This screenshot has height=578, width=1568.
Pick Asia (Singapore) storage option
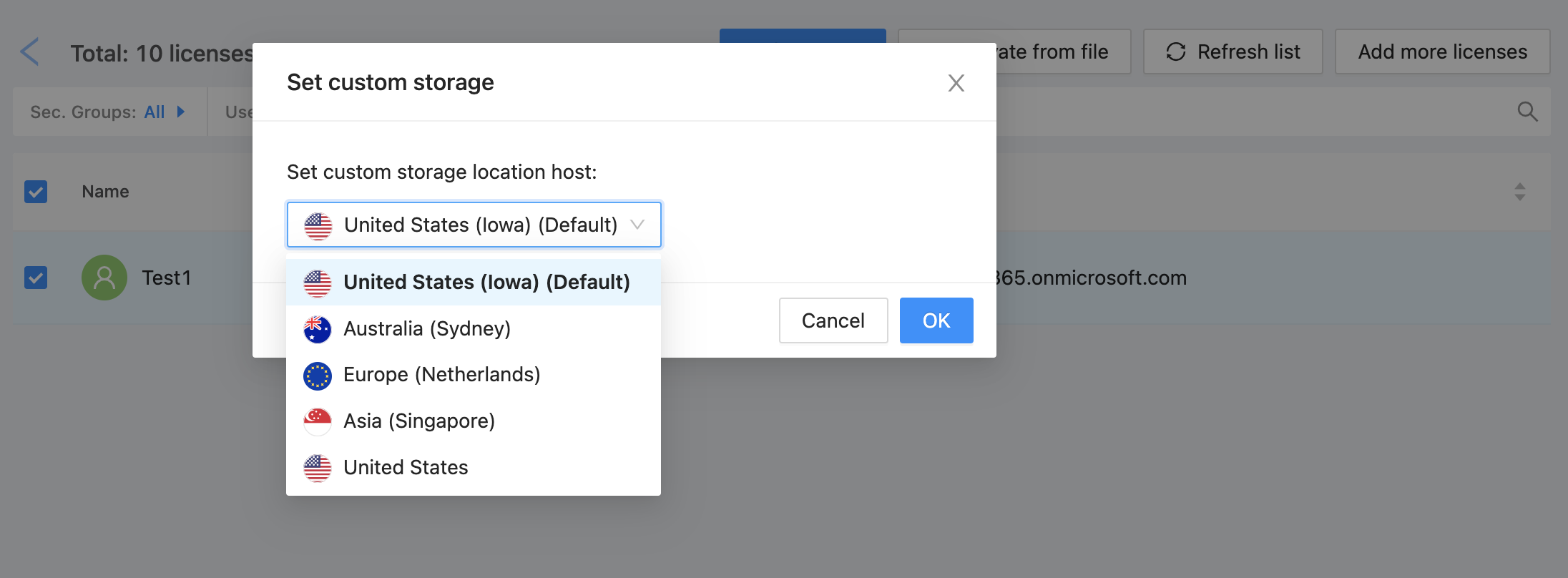pyautogui.click(x=419, y=421)
